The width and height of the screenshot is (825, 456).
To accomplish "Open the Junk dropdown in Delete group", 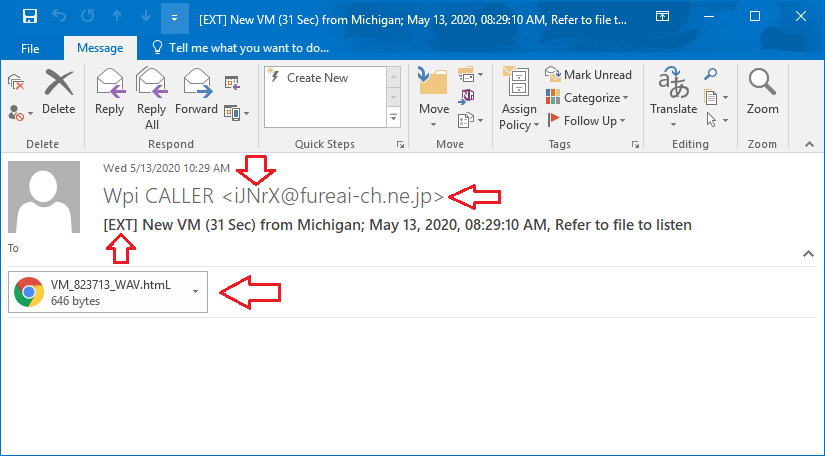I will tap(21, 113).
